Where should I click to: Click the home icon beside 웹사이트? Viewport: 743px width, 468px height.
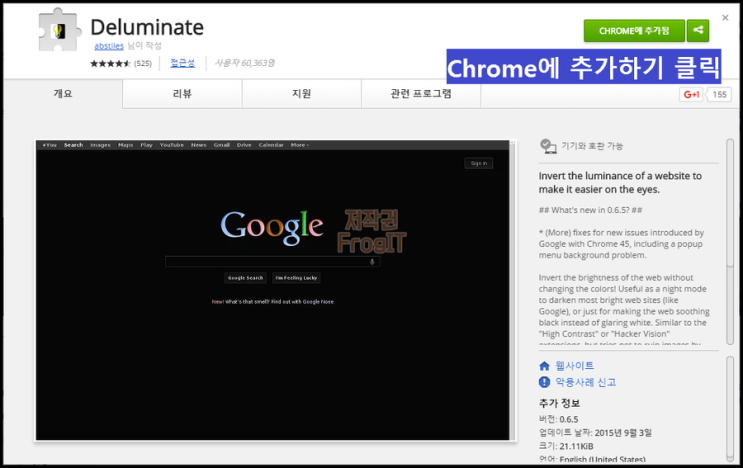tap(544, 366)
